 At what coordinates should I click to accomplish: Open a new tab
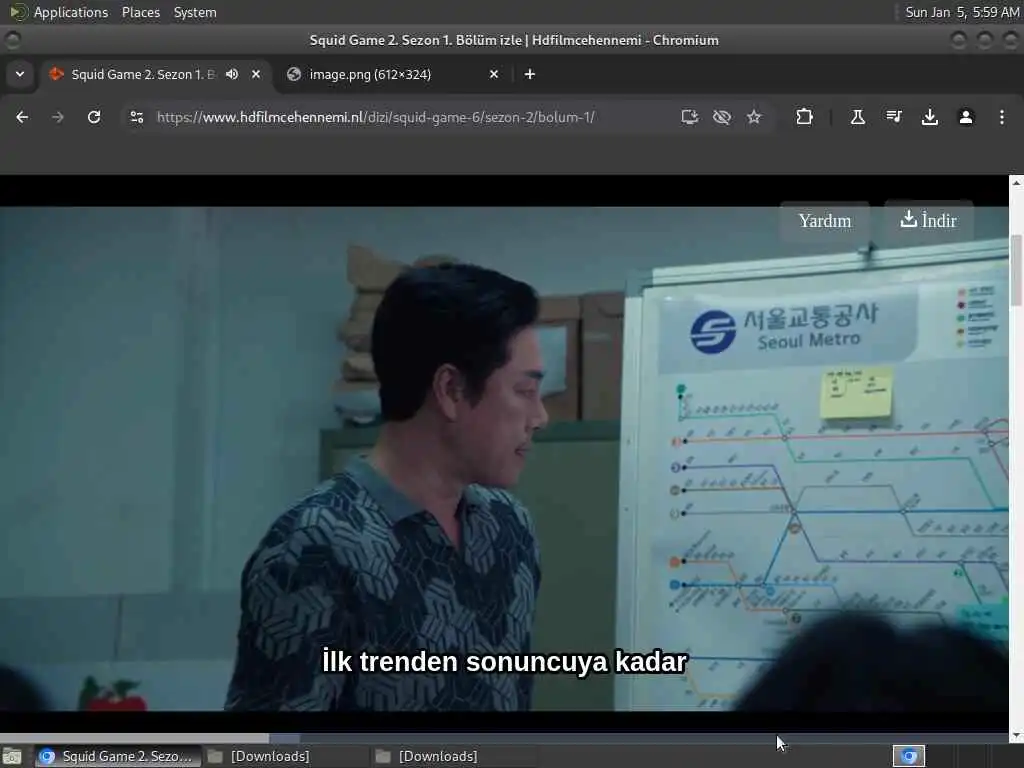click(x=530, y=74)
